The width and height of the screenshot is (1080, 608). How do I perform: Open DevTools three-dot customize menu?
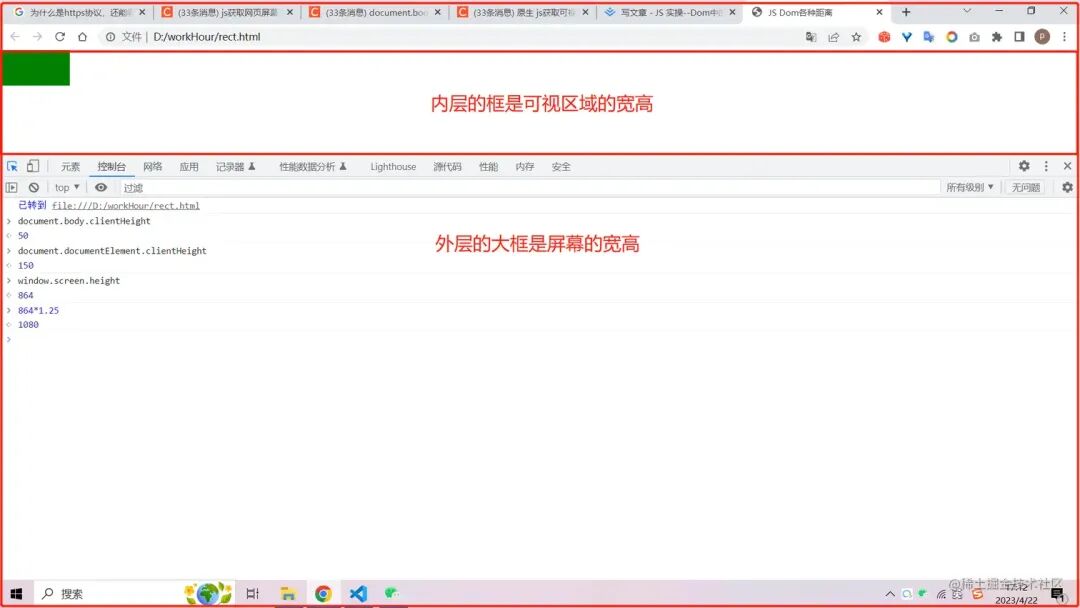[x=1046, y=166]
